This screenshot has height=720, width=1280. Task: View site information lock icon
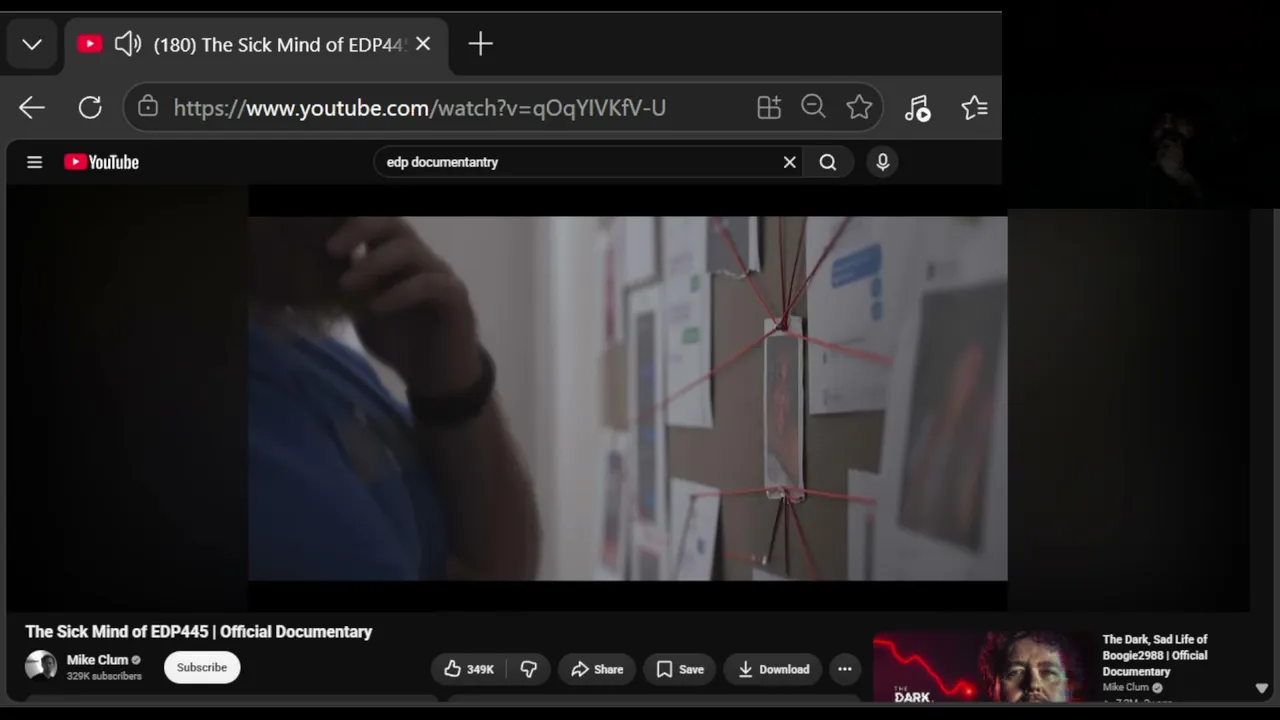[x=148, y=107]
